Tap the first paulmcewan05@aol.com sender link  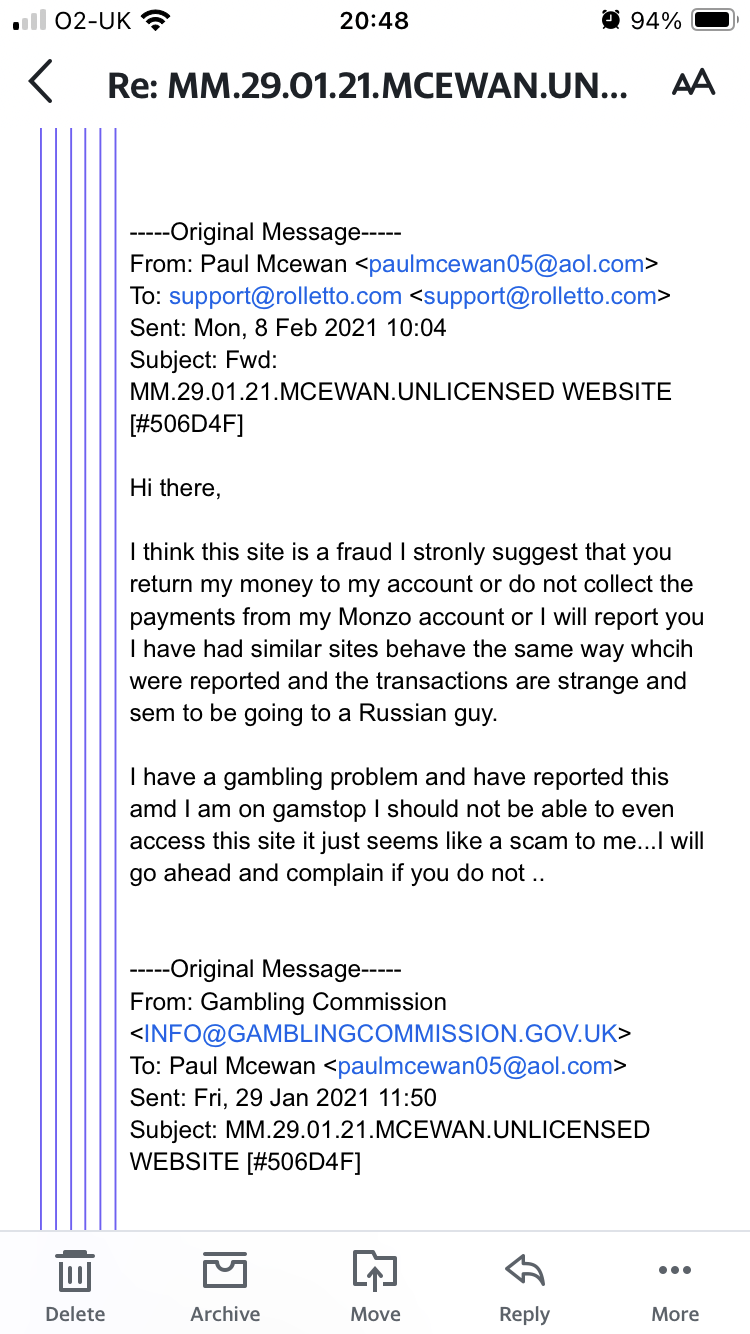coord(507,265)
